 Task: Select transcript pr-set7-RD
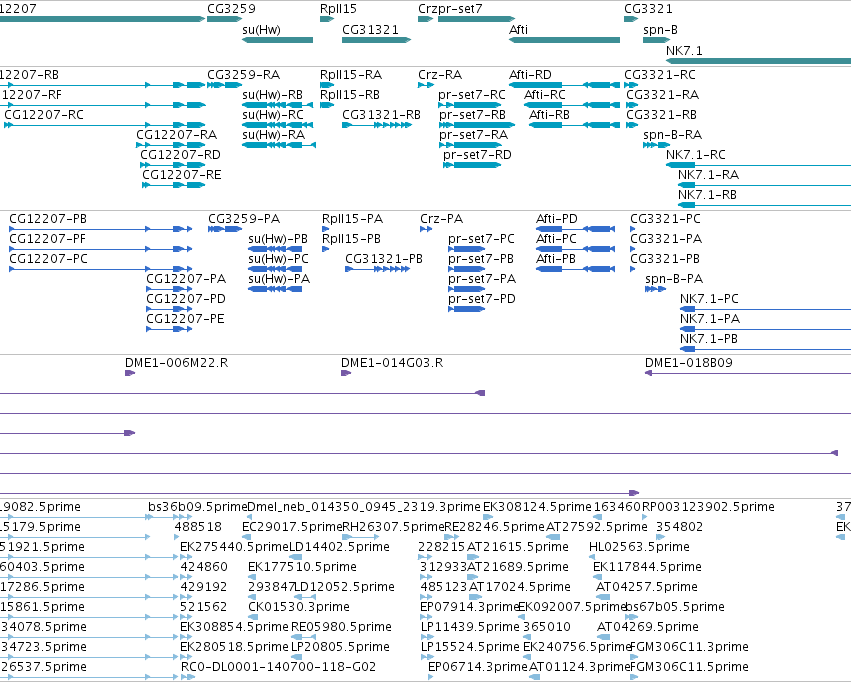pos(477,155)
